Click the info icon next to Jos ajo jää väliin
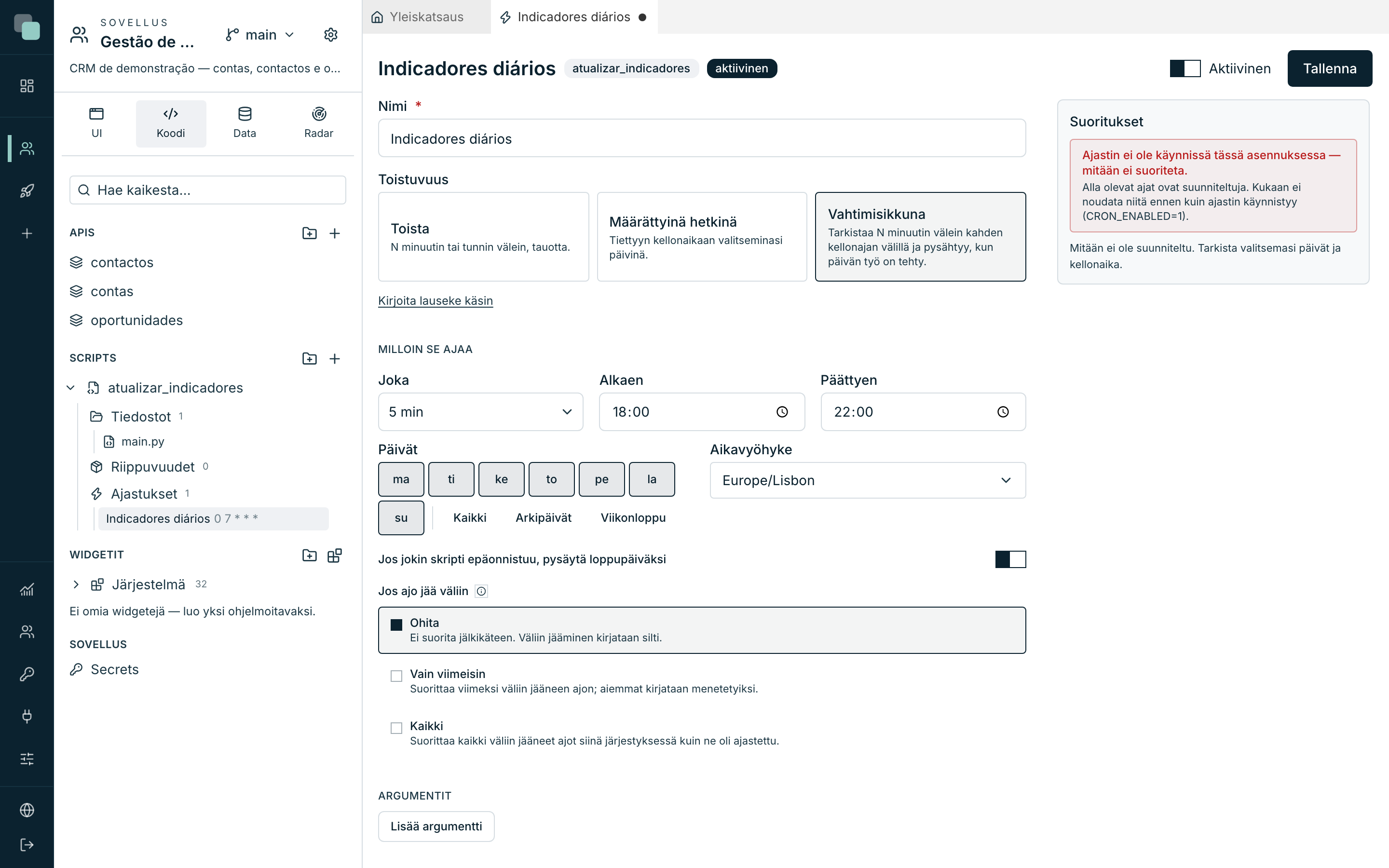The height and width of the screenshot is (868, 1389). (481, 591)
